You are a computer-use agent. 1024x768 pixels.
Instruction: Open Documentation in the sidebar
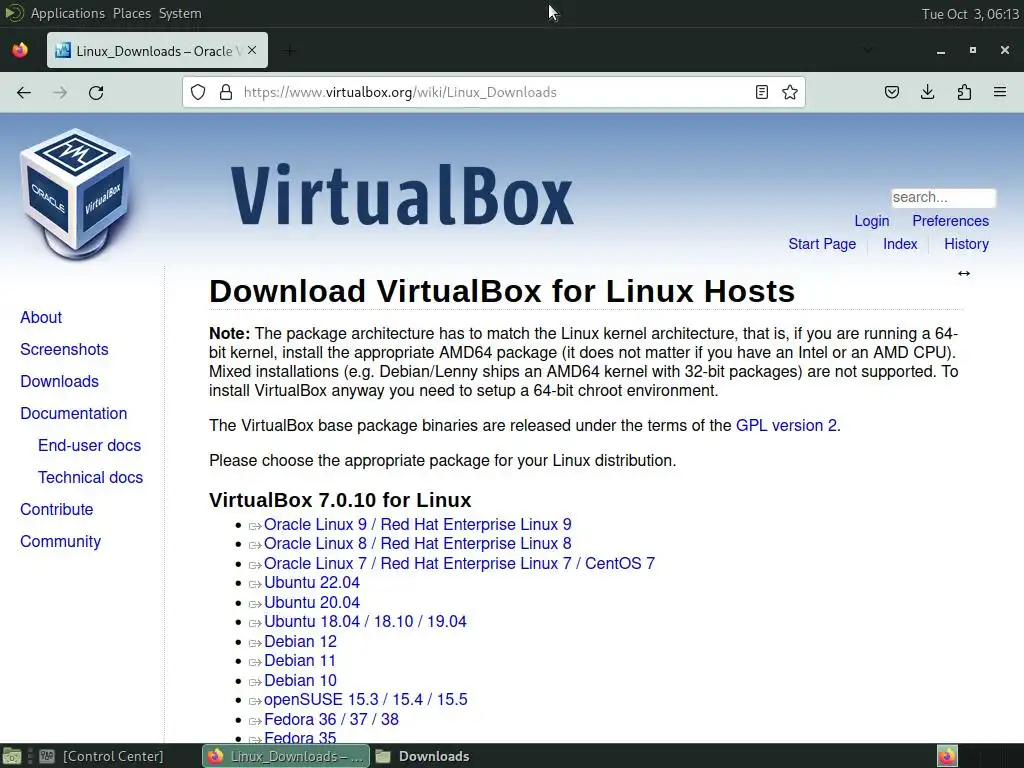click(x=74, y=413)
